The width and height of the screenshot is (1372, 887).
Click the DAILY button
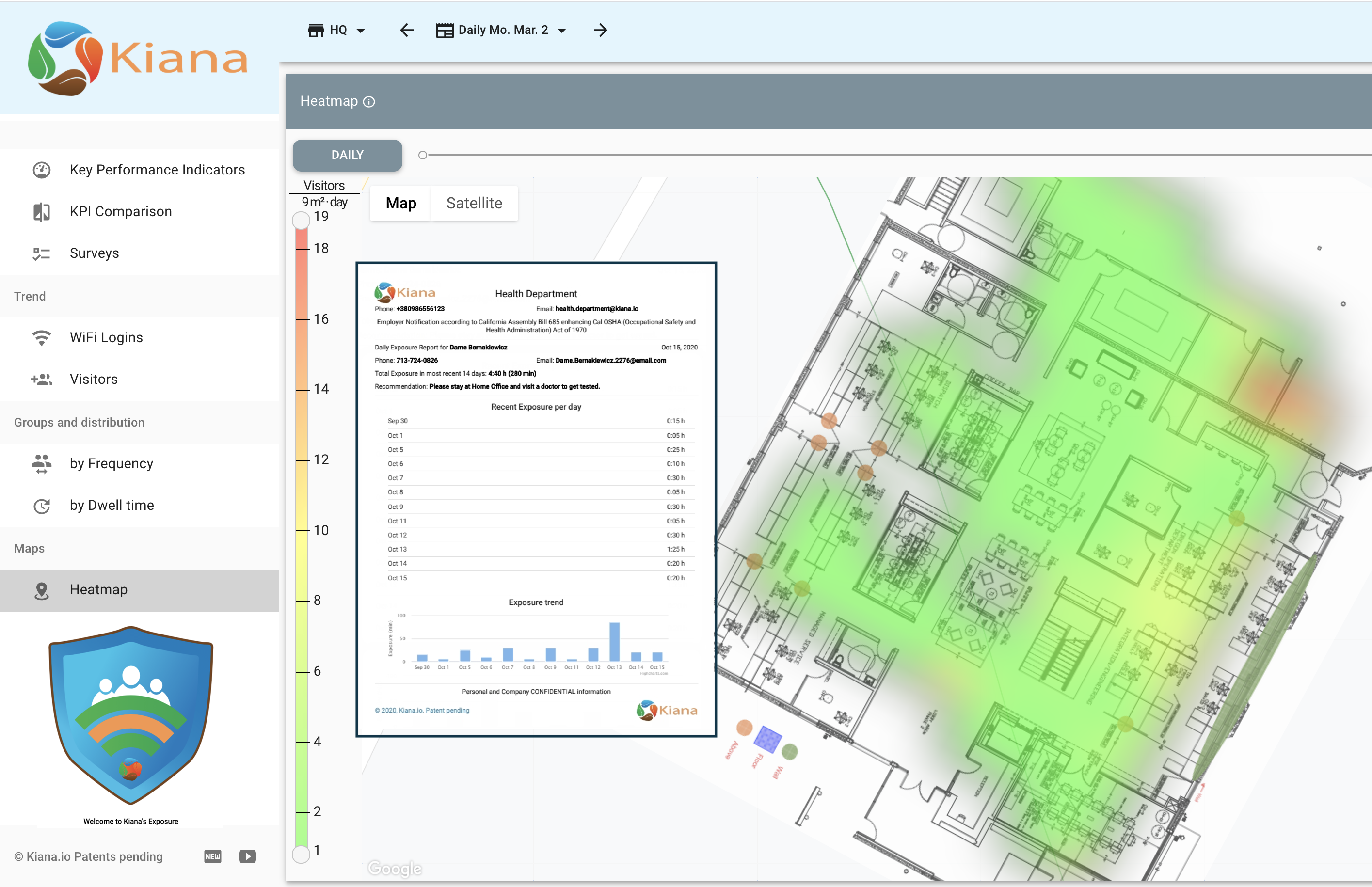[x=347, y=155]
